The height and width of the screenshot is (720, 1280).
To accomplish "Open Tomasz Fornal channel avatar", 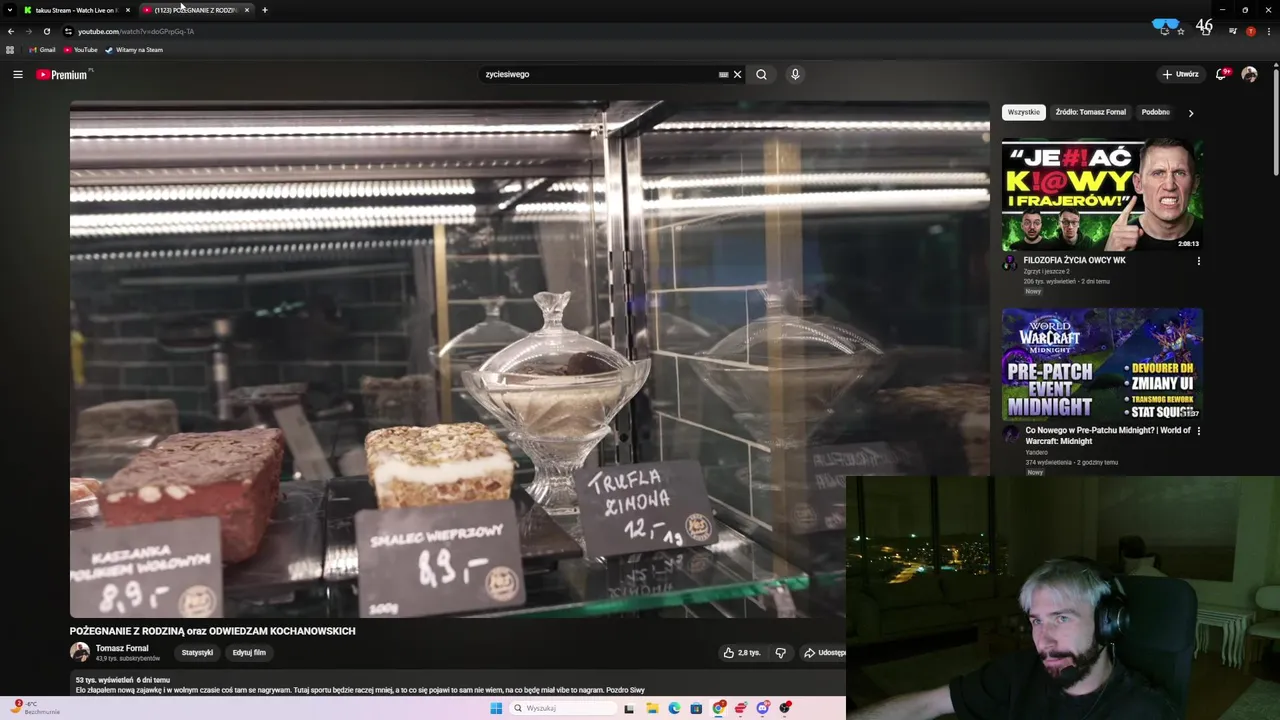I will point(79,652).
